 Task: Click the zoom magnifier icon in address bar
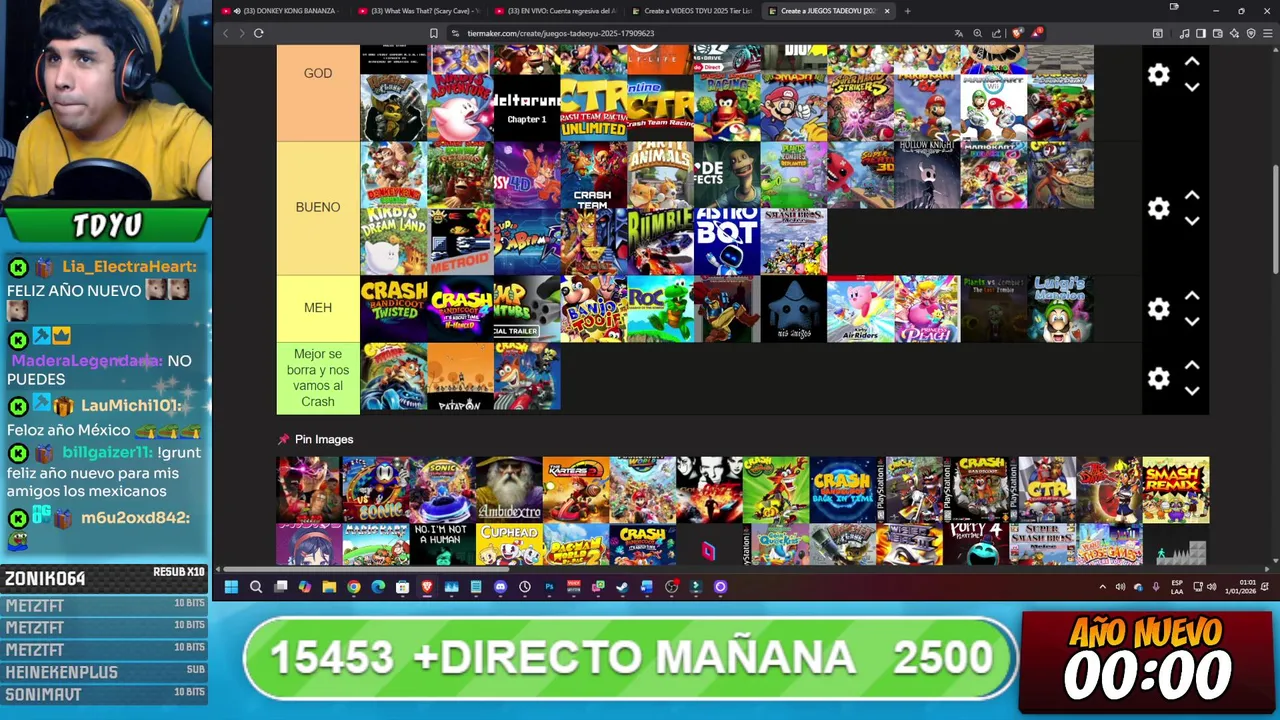(978, 33)
